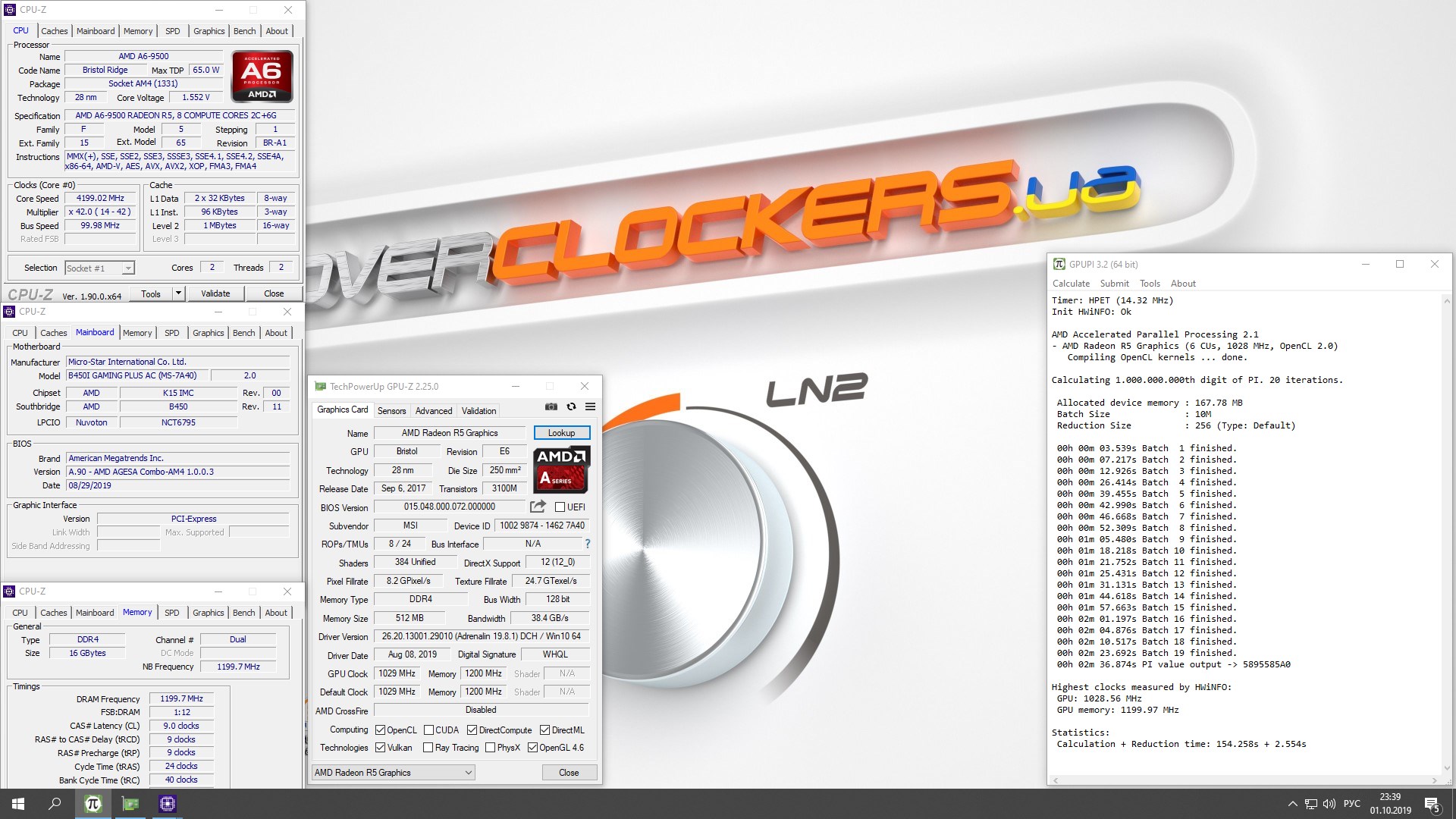Click the GPUPI horizontal scrollbar
This screenshot has width=1456, height=819.
pos(1244,780)
